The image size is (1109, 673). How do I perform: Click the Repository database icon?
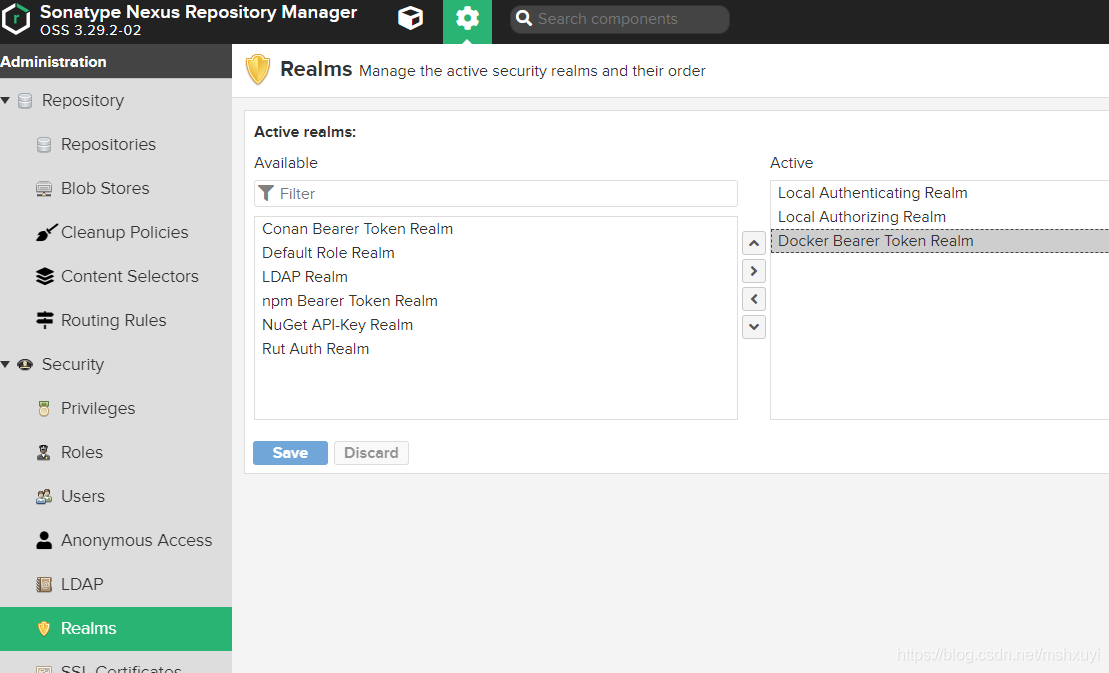click(25, 100)
